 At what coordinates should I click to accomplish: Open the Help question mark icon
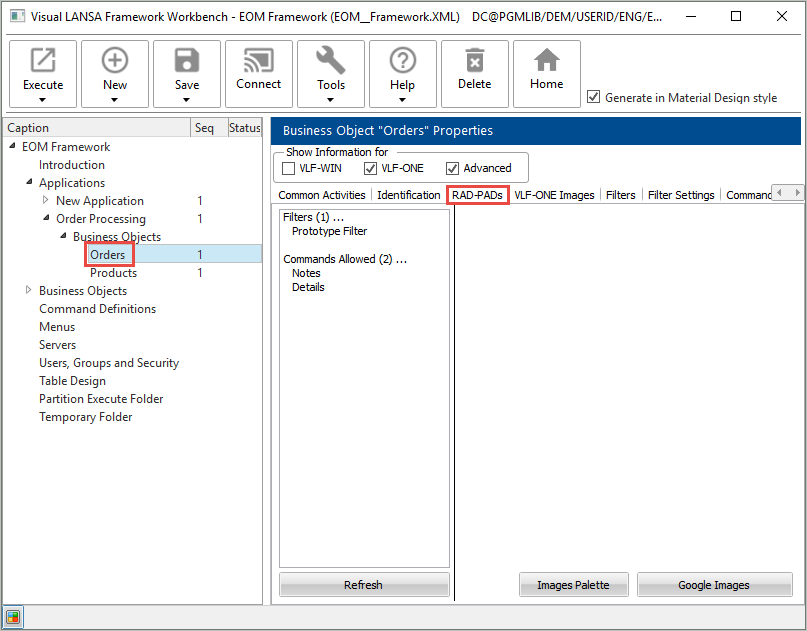pos(403,62)
